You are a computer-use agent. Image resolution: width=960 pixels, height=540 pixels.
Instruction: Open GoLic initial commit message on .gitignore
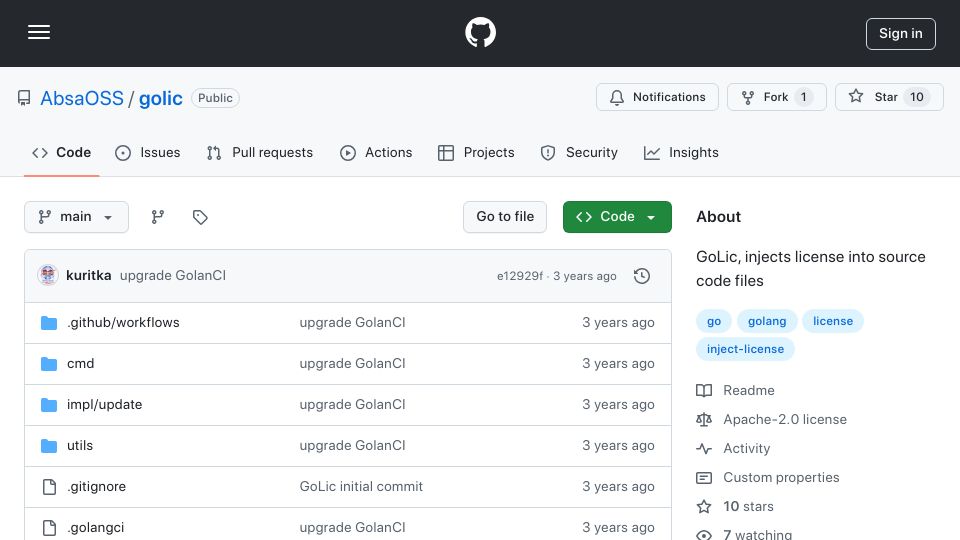pyautogui.click(x=361, y=487)
